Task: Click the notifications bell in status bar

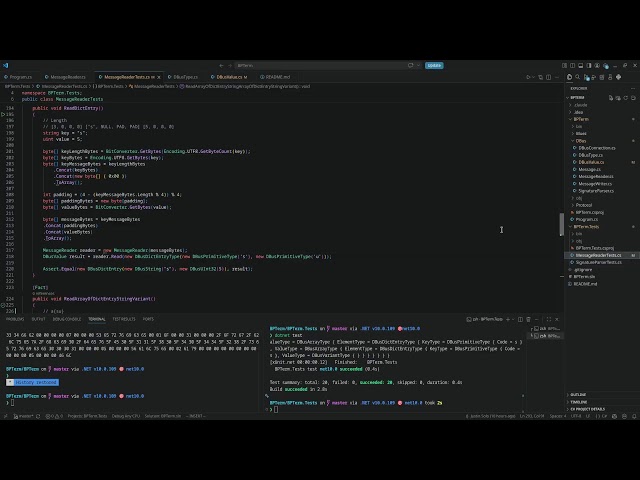Action: click(x=634, y=416)
